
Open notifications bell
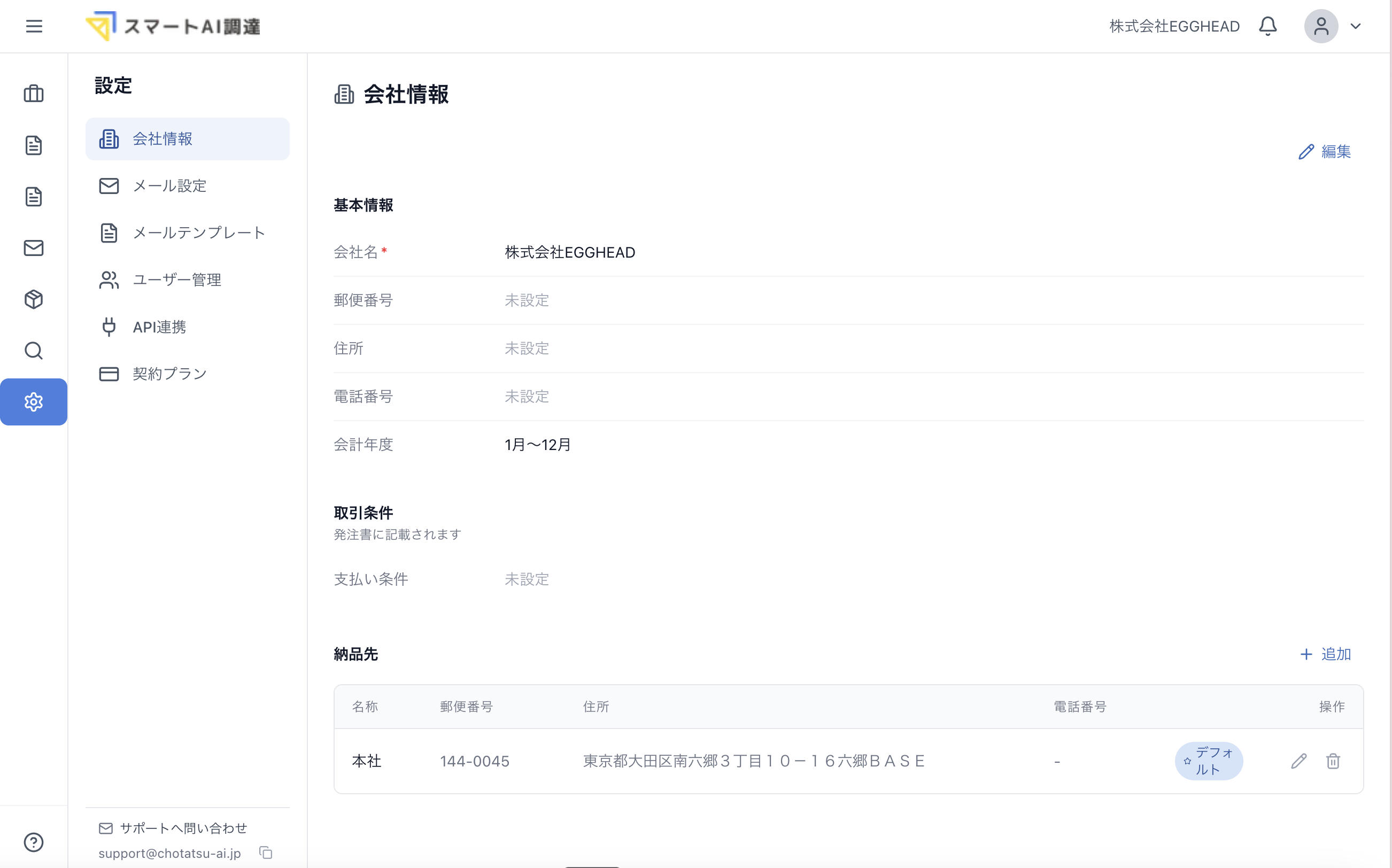tap(1267, 26)
